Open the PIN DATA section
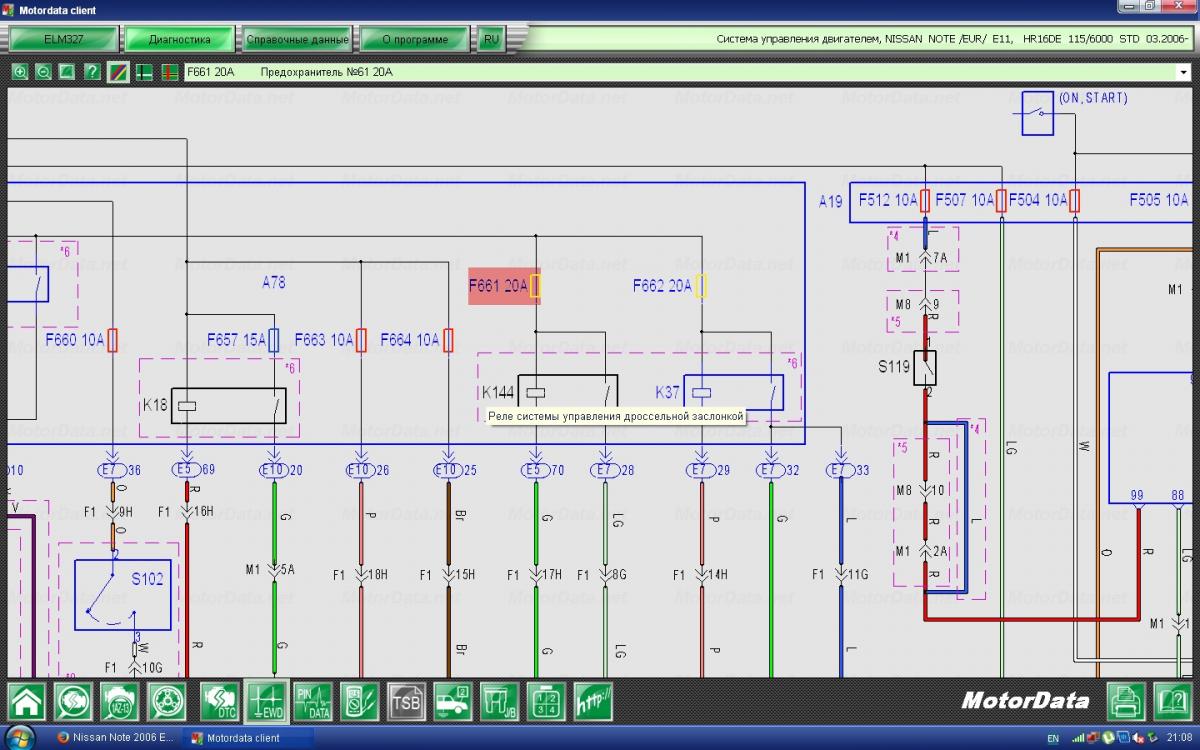Screen dimensions: 1200x750 pos(313,701)
